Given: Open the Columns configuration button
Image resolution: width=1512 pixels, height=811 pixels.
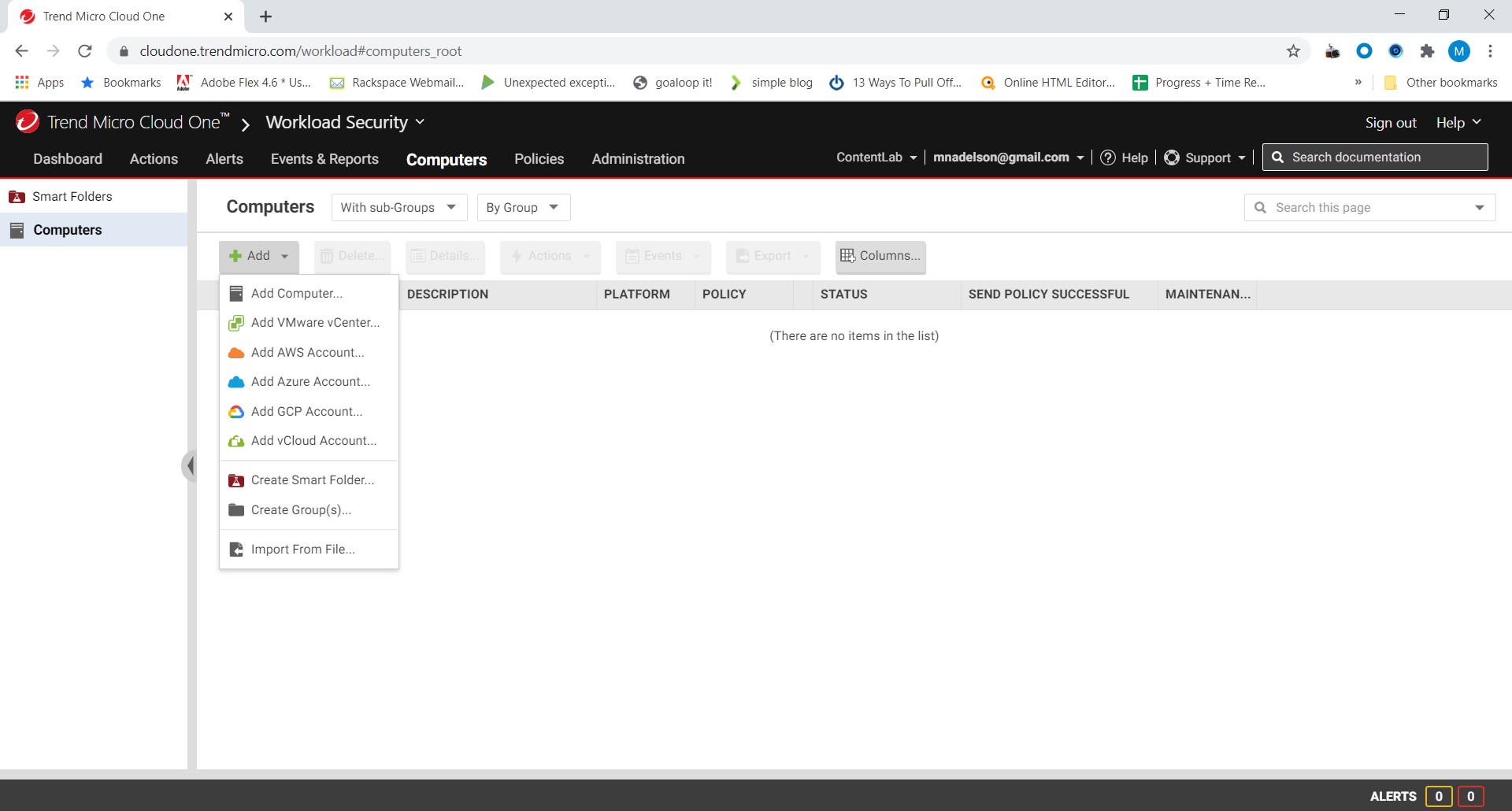Looking at the screenshot, I should (x=880, y=256).
